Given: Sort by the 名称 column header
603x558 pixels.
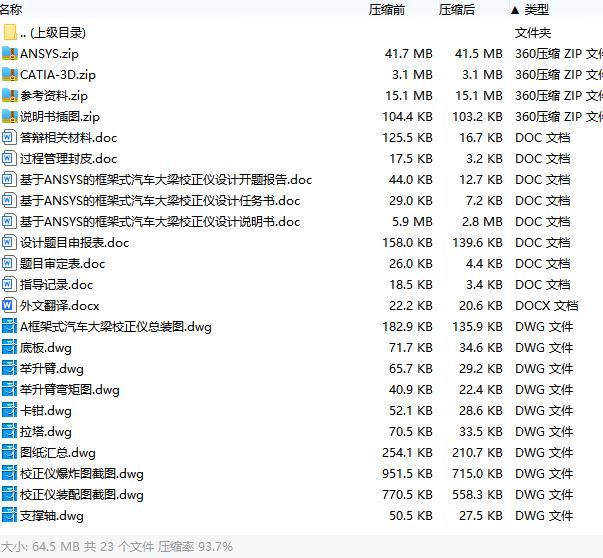Looking at the screenshot, I should pos(11,10).
